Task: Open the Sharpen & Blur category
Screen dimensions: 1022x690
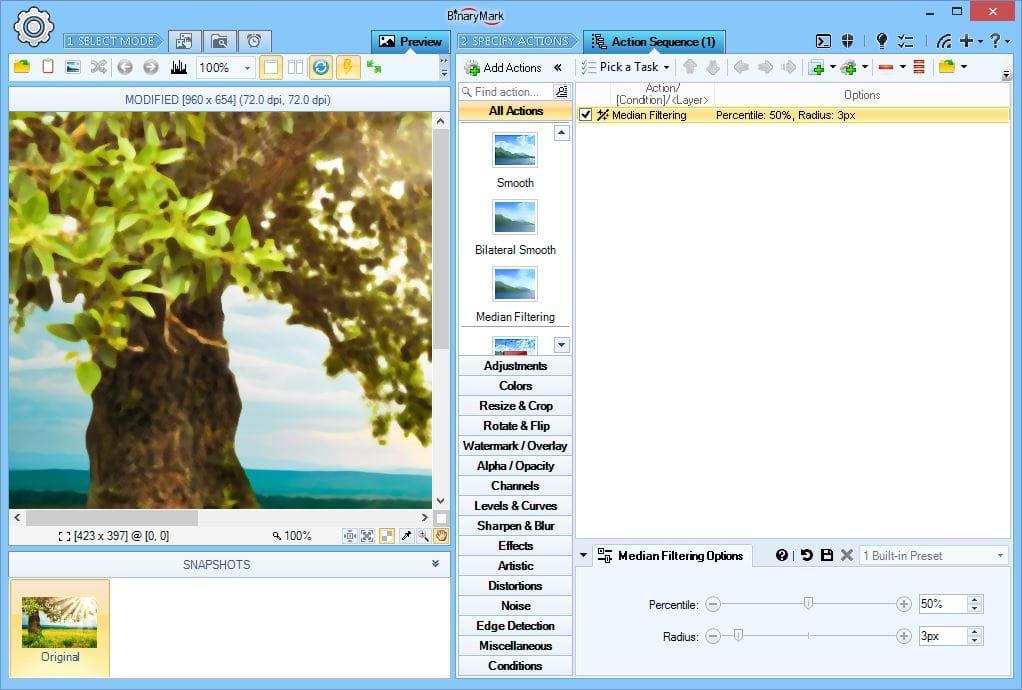Action: 515,525
